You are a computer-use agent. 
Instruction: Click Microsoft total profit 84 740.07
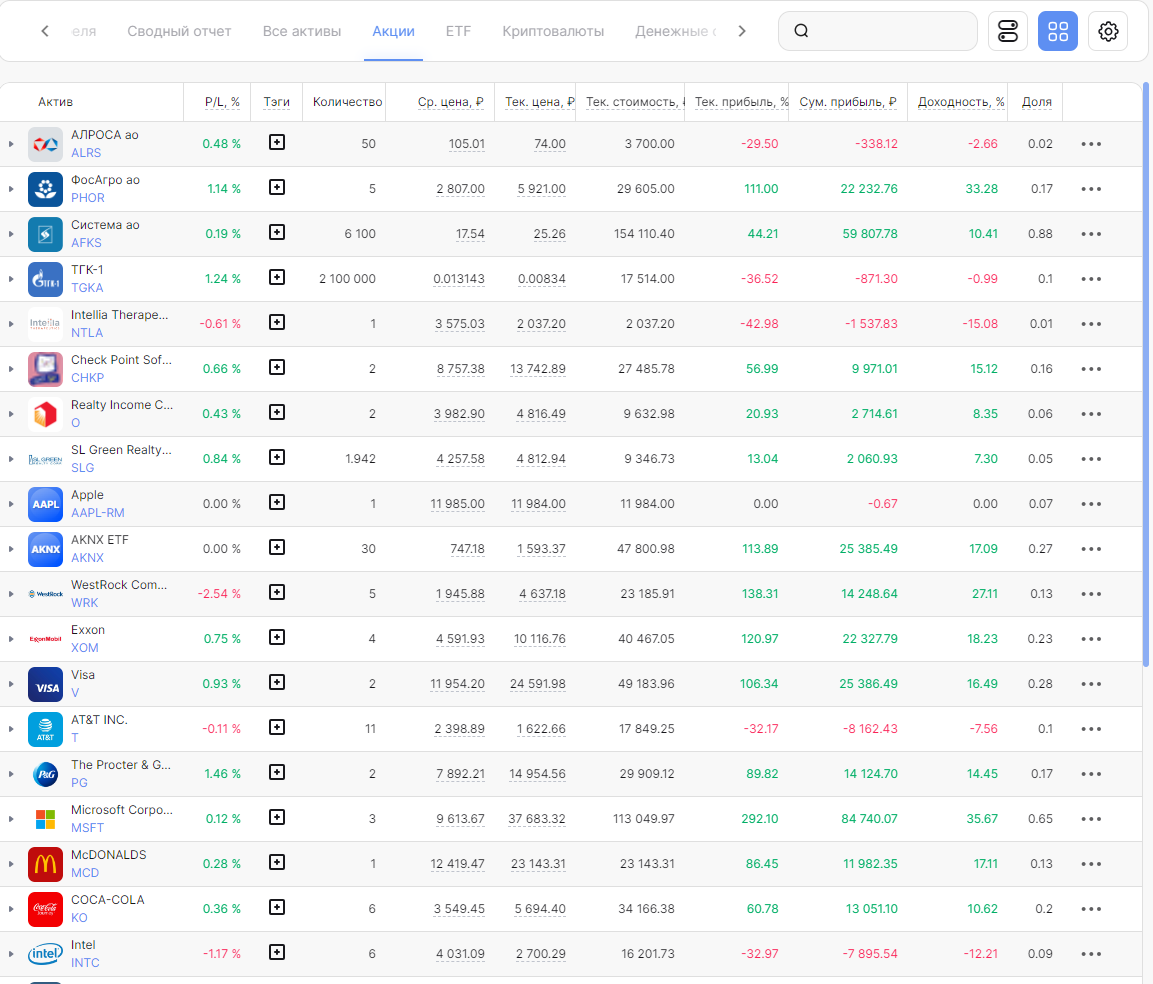[x=869, y=819]
